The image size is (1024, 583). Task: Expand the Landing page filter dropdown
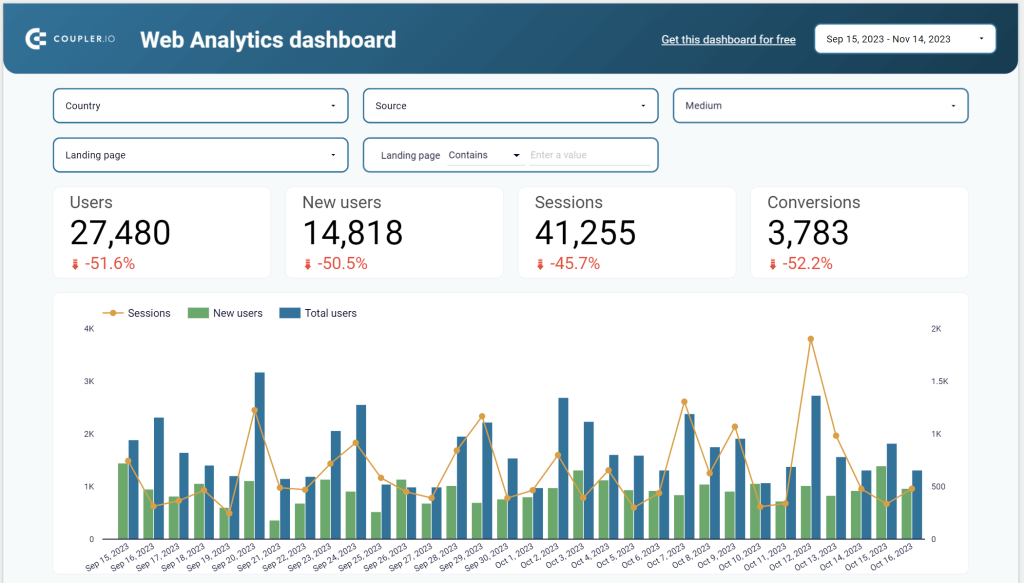[200, 155]
